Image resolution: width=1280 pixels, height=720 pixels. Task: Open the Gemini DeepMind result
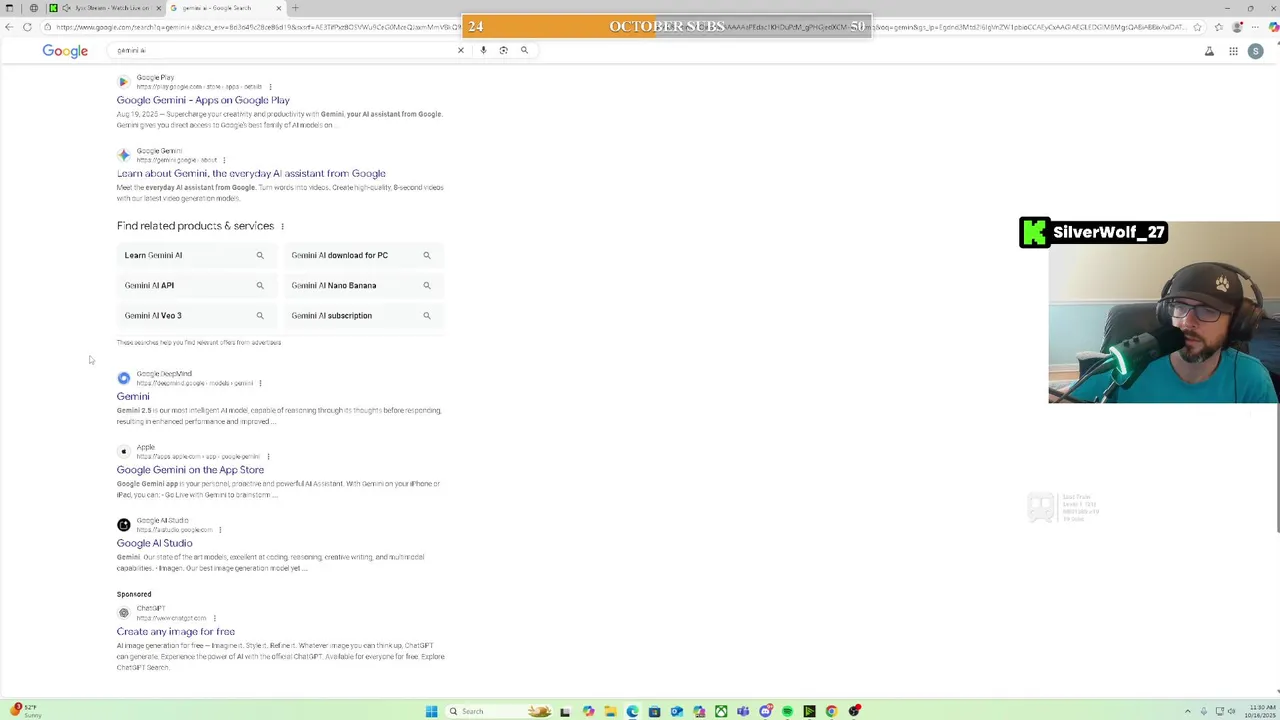point(133,396)
